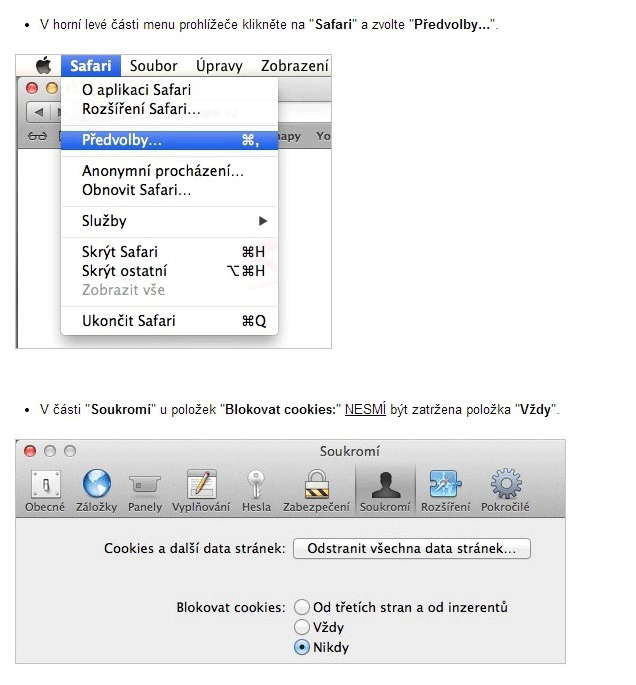
Task: Click Odstranit všechna data stránek button
Action: pos(412,548)
